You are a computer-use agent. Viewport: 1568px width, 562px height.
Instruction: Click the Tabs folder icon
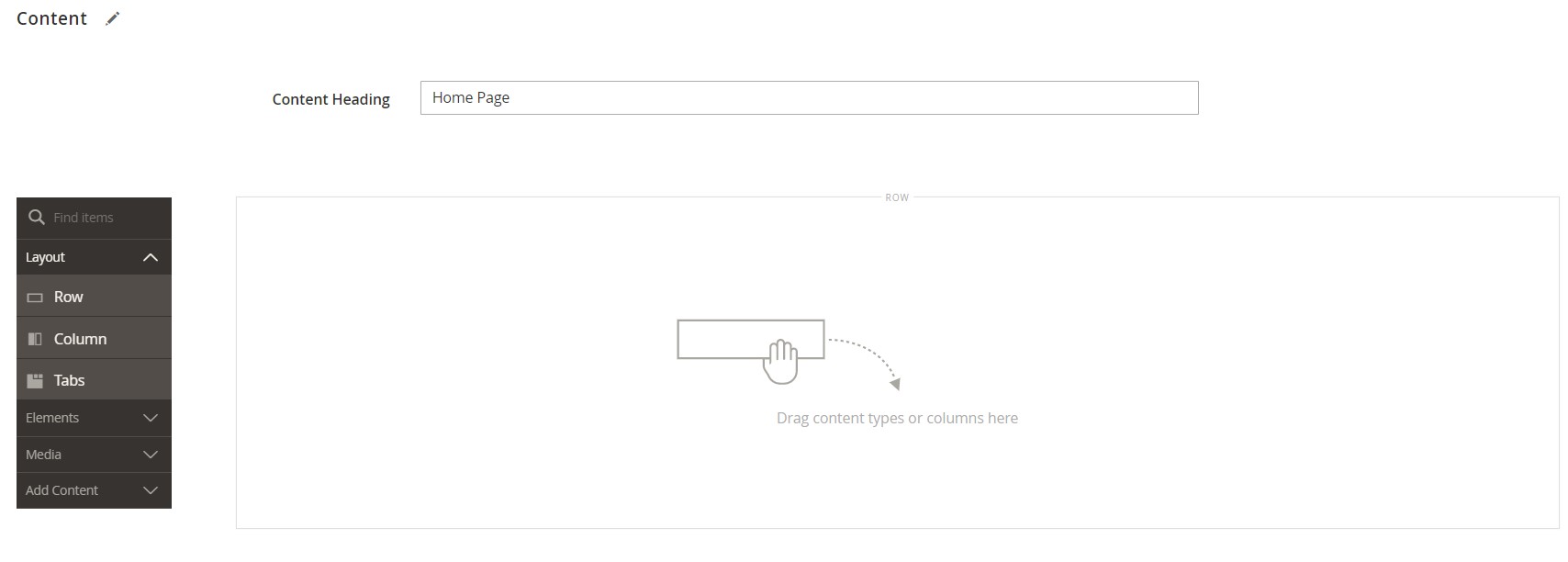(35, 381)
